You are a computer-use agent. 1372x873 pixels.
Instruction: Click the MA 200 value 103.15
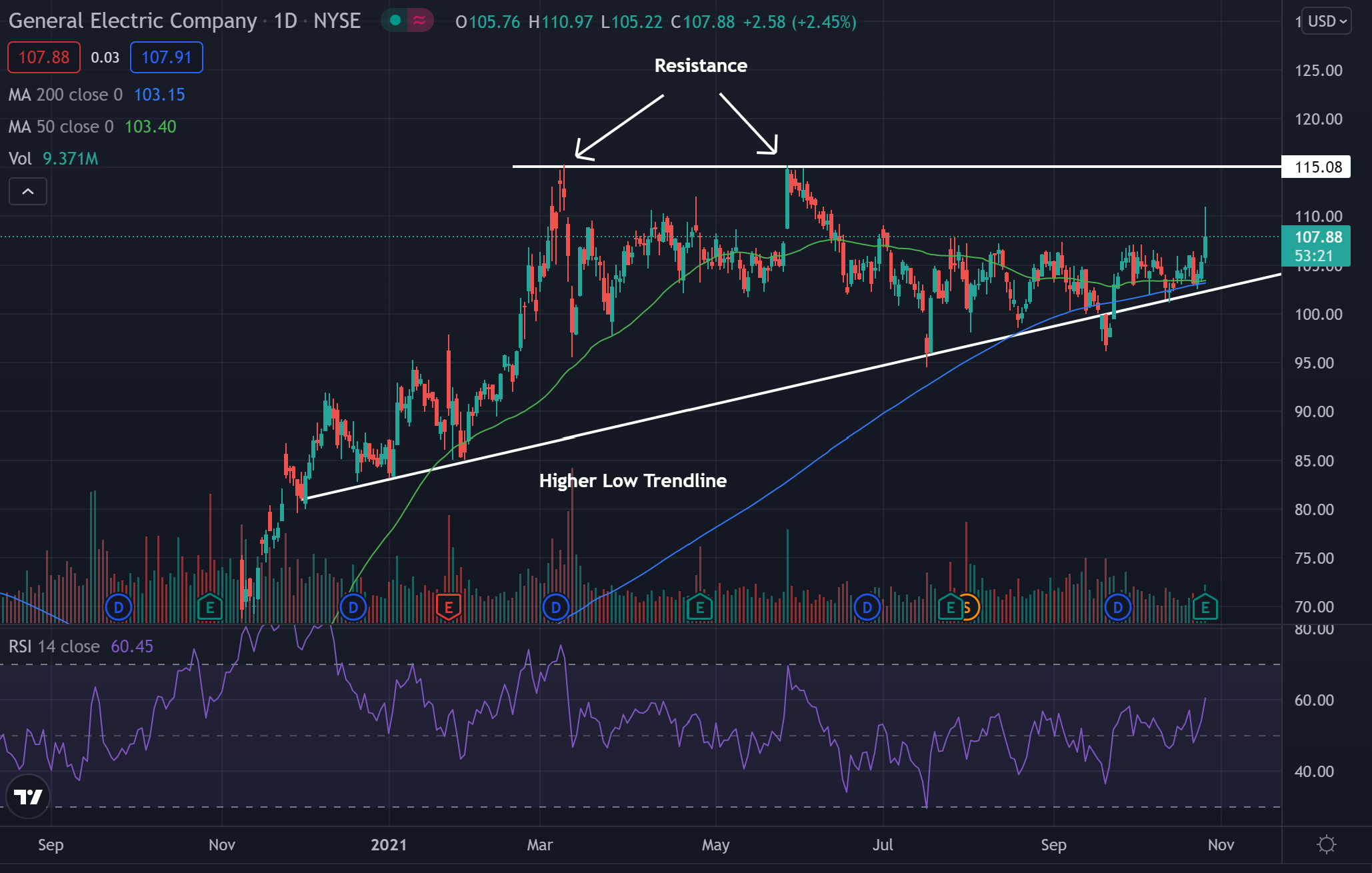[159, 95]
